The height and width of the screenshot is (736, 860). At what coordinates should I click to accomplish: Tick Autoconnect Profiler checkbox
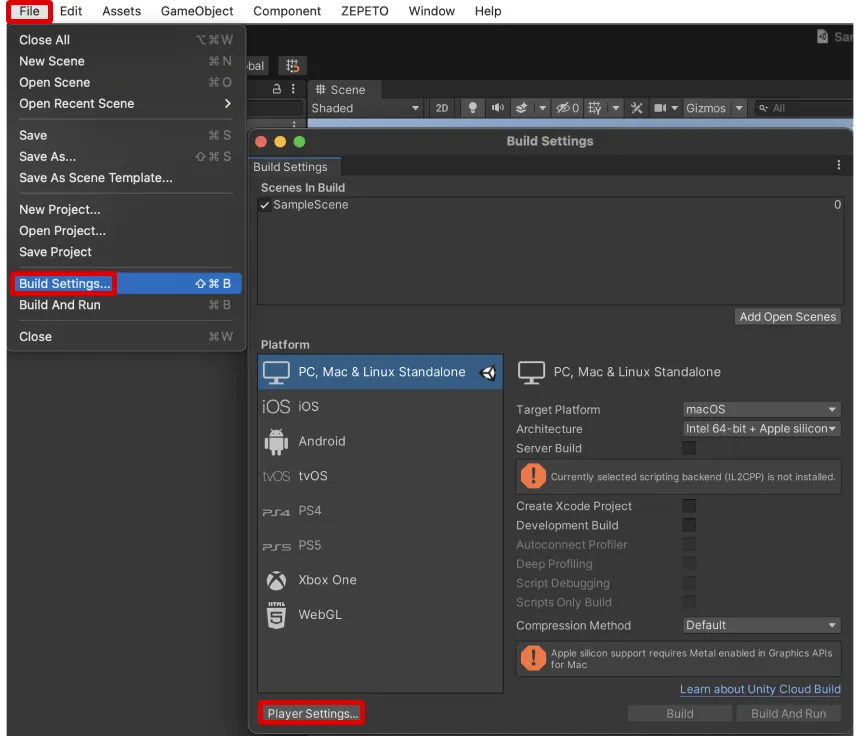[x=689, y=544]
